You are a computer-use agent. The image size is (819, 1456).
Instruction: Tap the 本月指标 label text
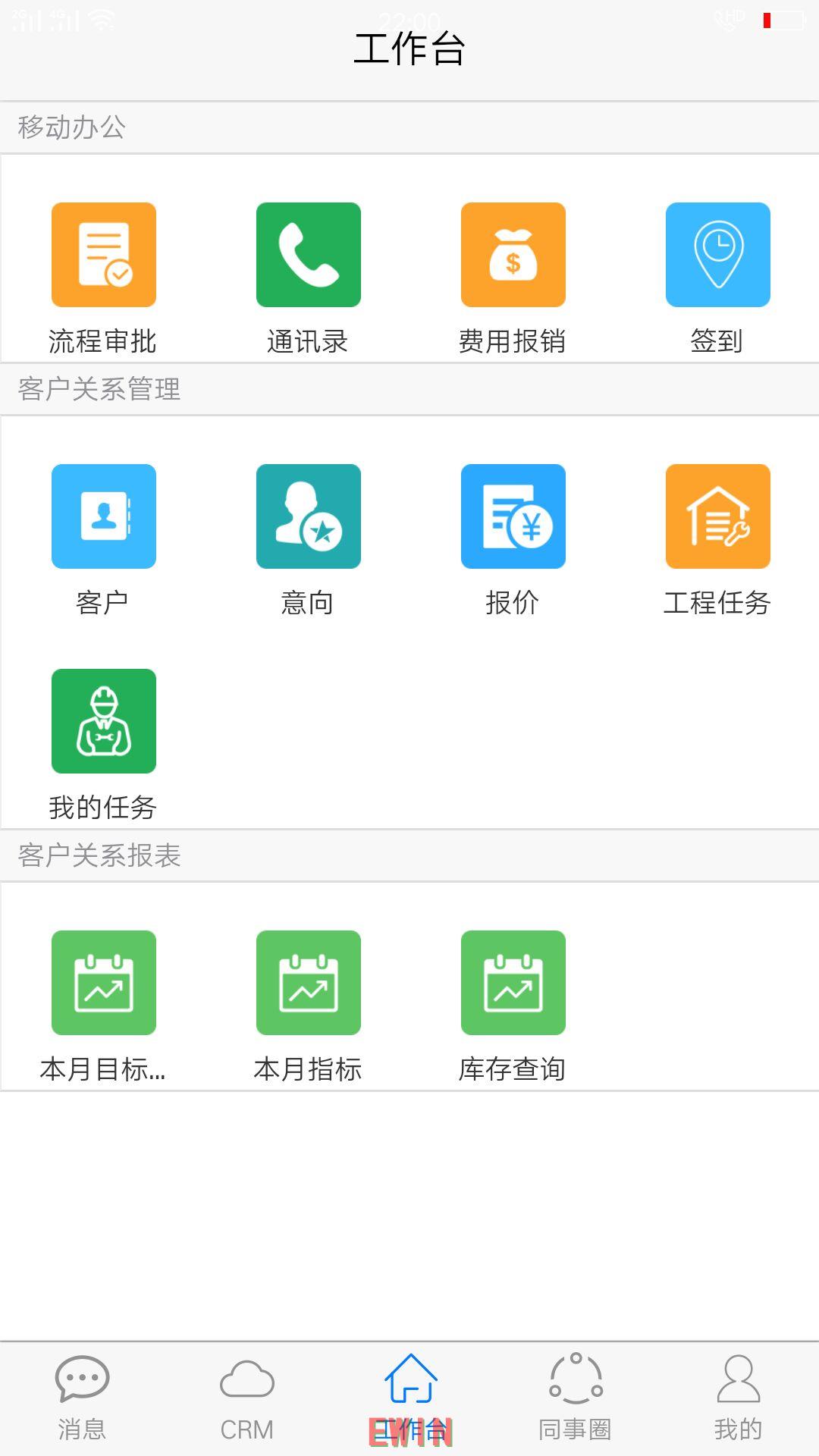click(307, 1069)
